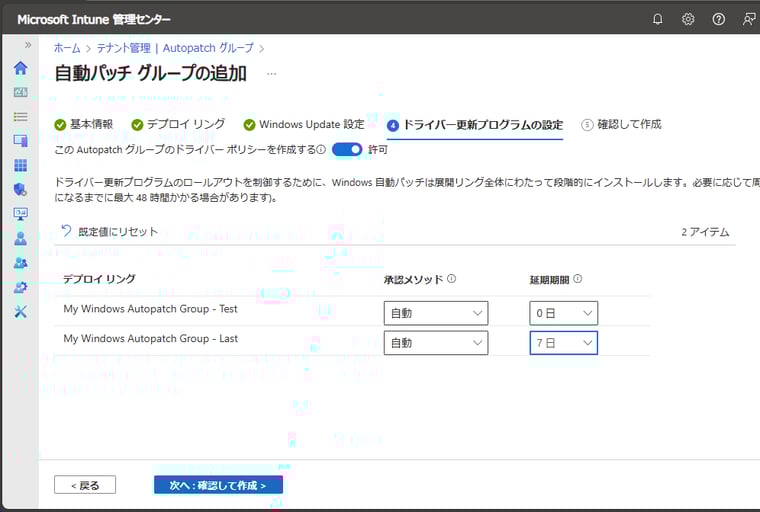This screenshot has height=512, width=760.
Task: Open deferral period dropdown showing 7 日
Action: pos(563,343)
